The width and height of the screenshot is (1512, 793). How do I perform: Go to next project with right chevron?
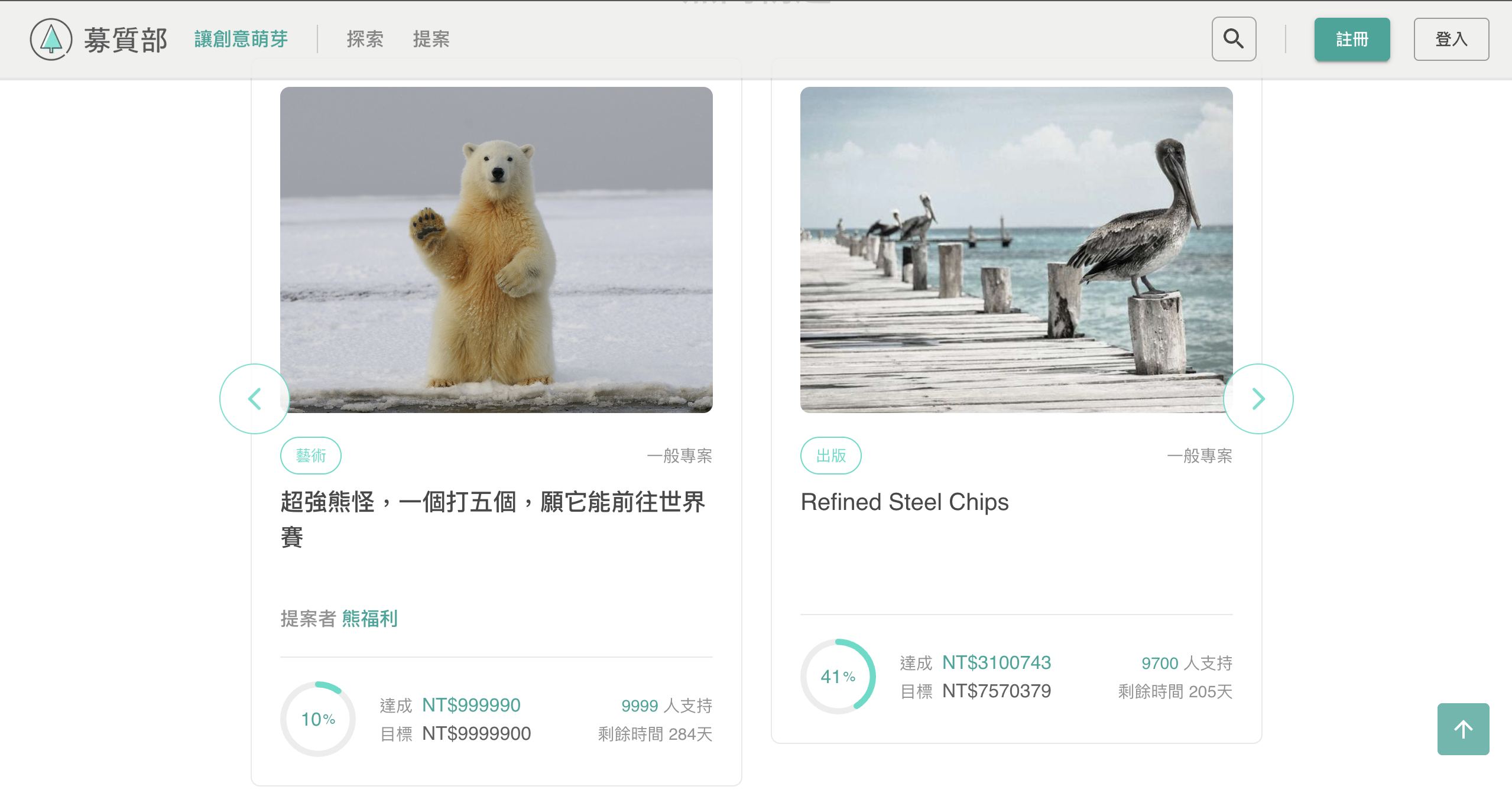click(1258, 399)
